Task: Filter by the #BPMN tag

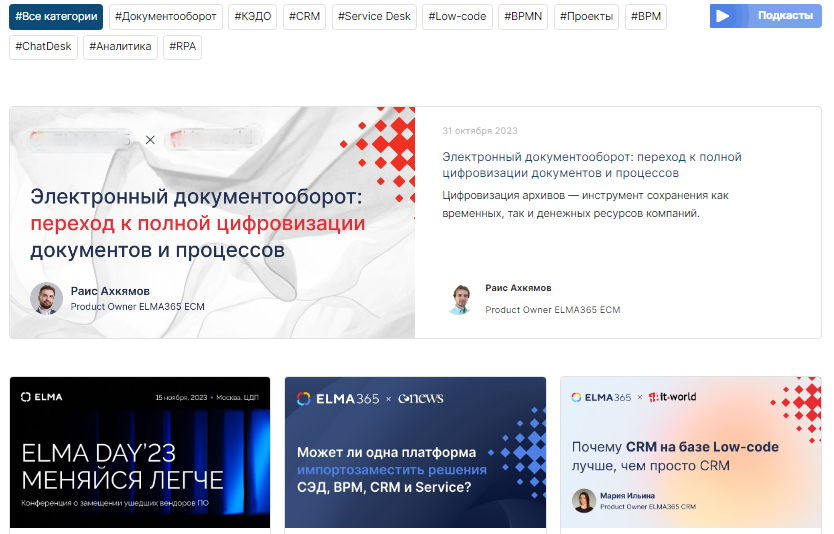Action: pos(523,16)
